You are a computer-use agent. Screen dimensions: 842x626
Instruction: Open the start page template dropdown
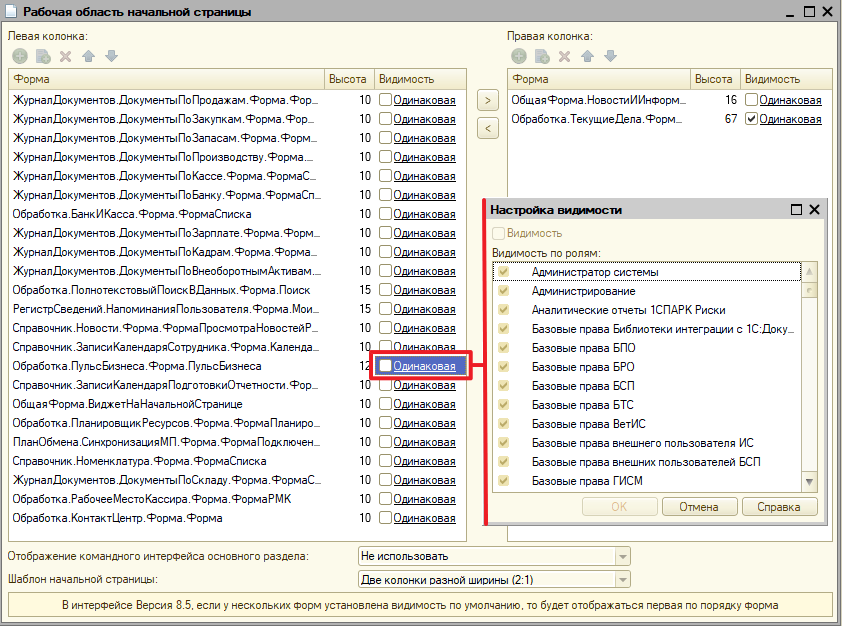tap(622, 579)
